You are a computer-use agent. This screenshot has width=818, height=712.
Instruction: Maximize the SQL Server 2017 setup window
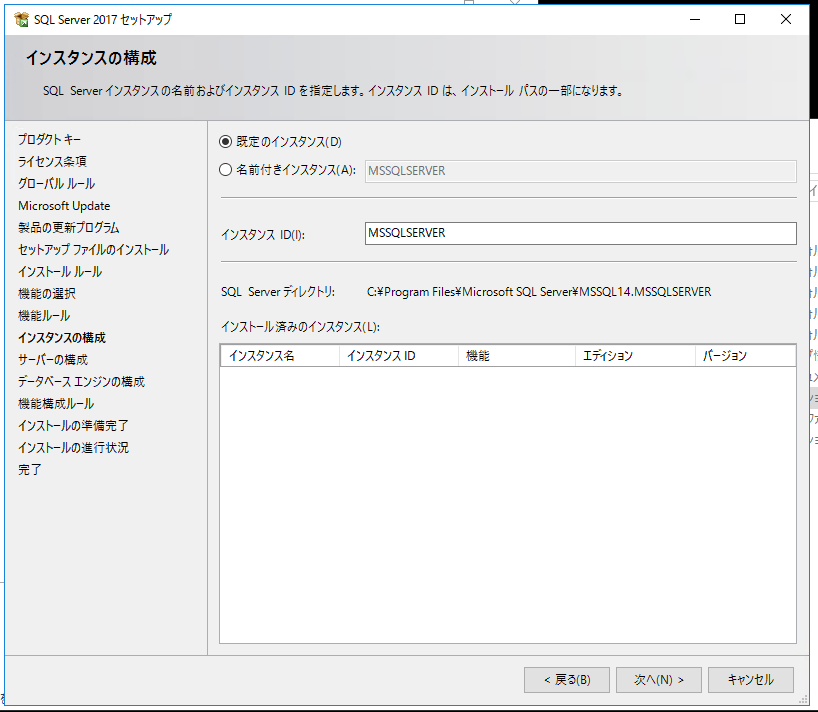click(740, 19)
